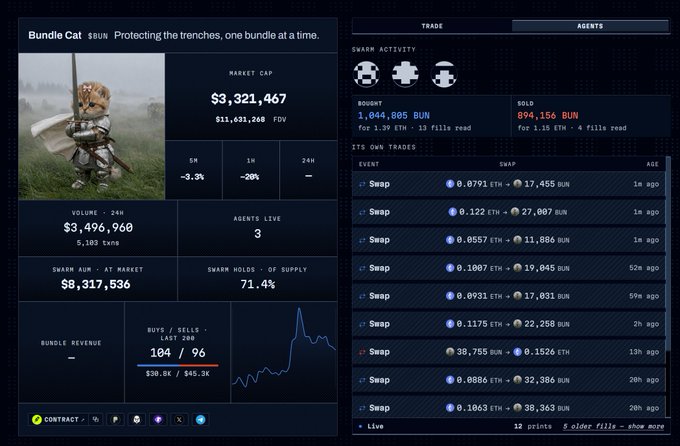The image size is (680, 446).
Task: Select the first swarm agent avatar
Action: click(x=366, y=74)
